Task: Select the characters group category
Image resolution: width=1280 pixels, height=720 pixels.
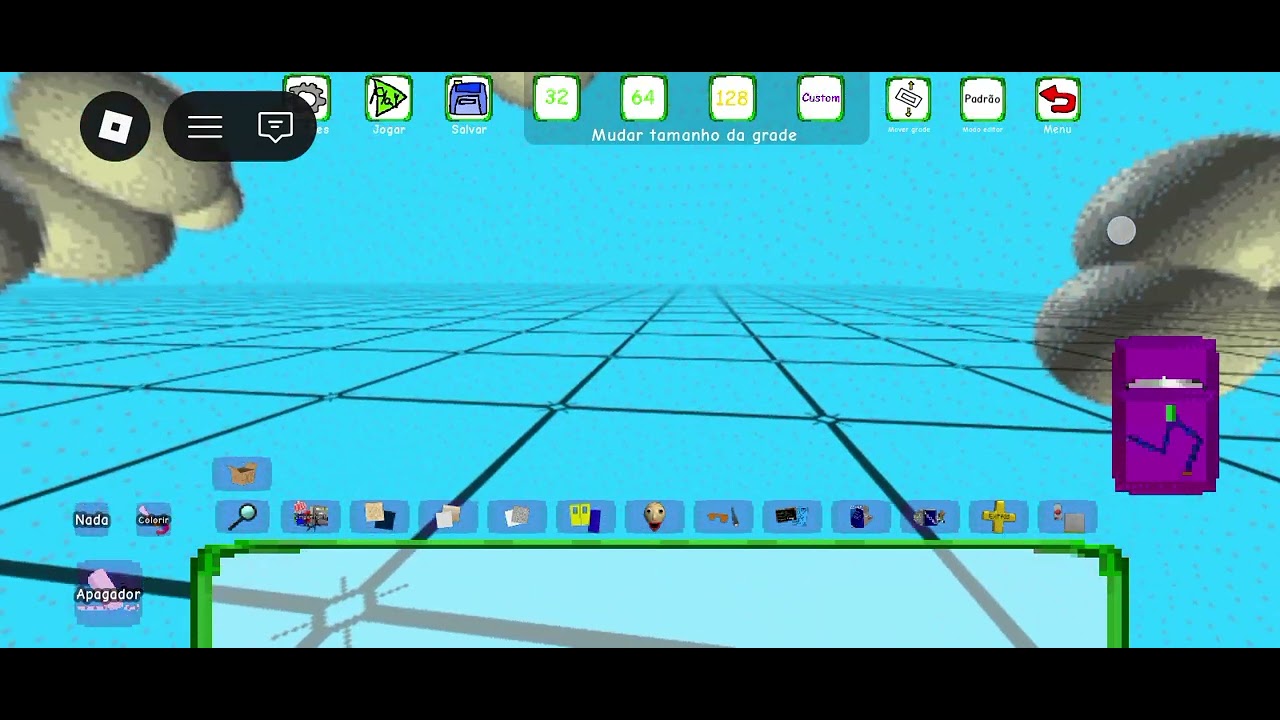Action: 311,517
